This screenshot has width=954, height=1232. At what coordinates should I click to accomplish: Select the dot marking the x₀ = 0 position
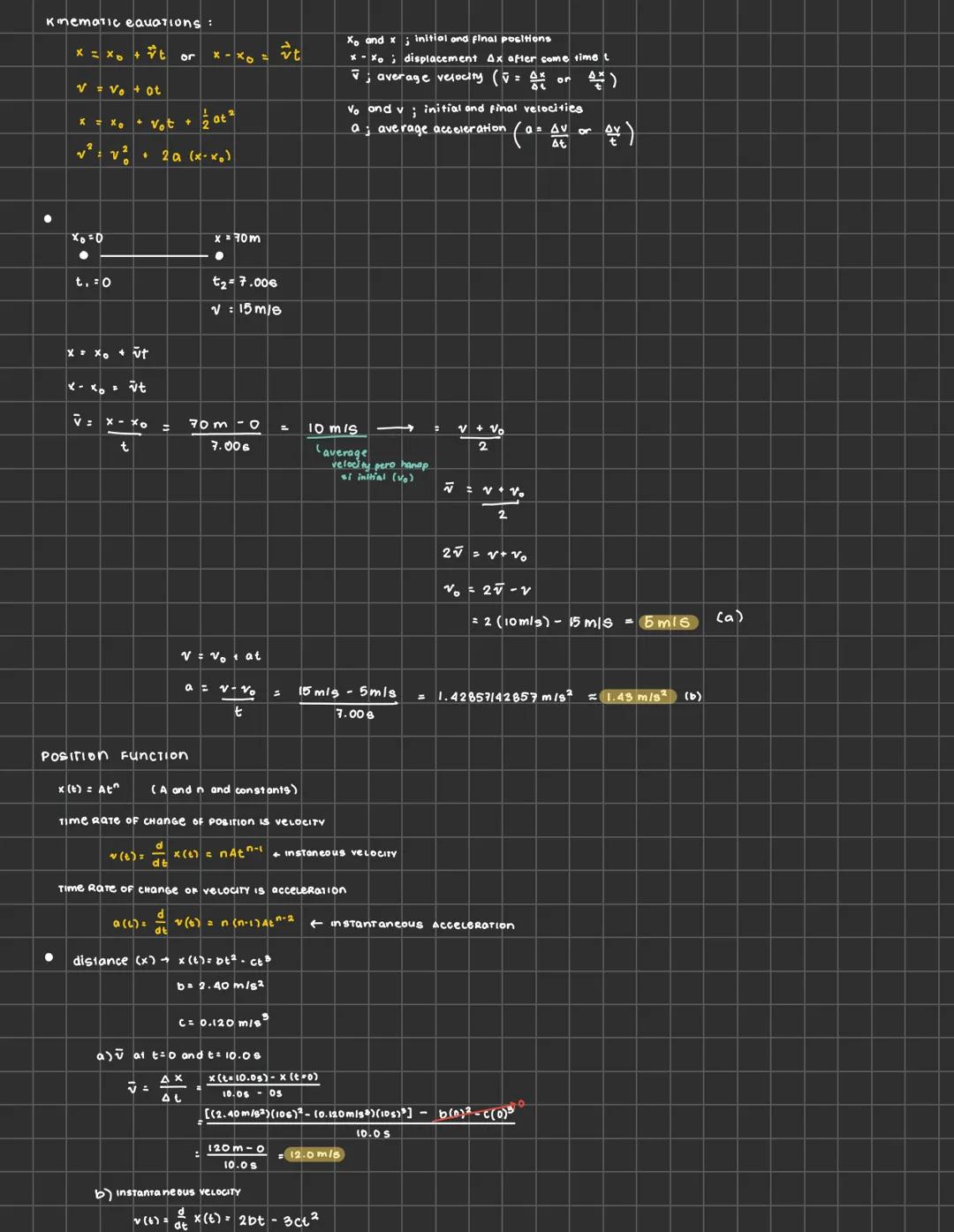(x=83, y=256)
